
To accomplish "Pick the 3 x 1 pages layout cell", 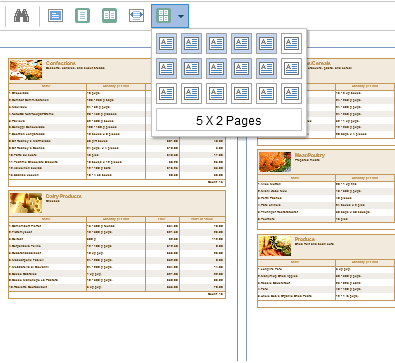I will pos(216,43).
